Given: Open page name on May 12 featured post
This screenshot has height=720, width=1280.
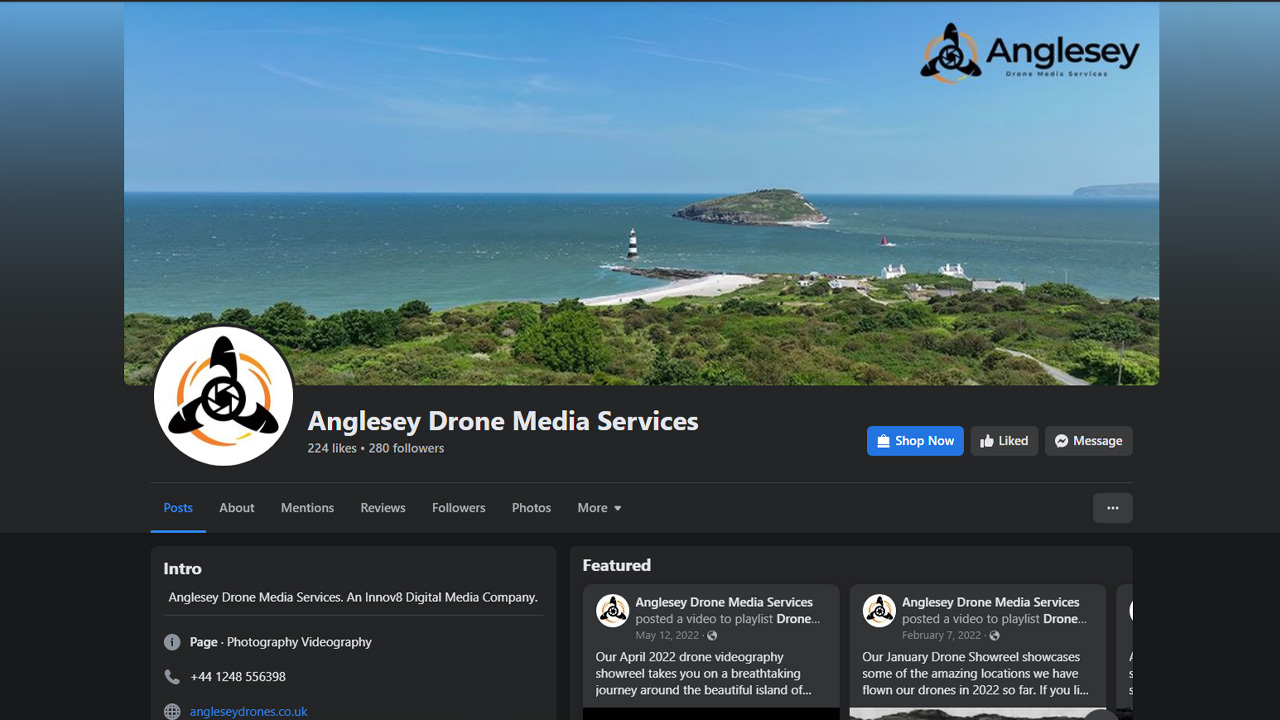Looking at the screenshot, I should pos(724,602).
